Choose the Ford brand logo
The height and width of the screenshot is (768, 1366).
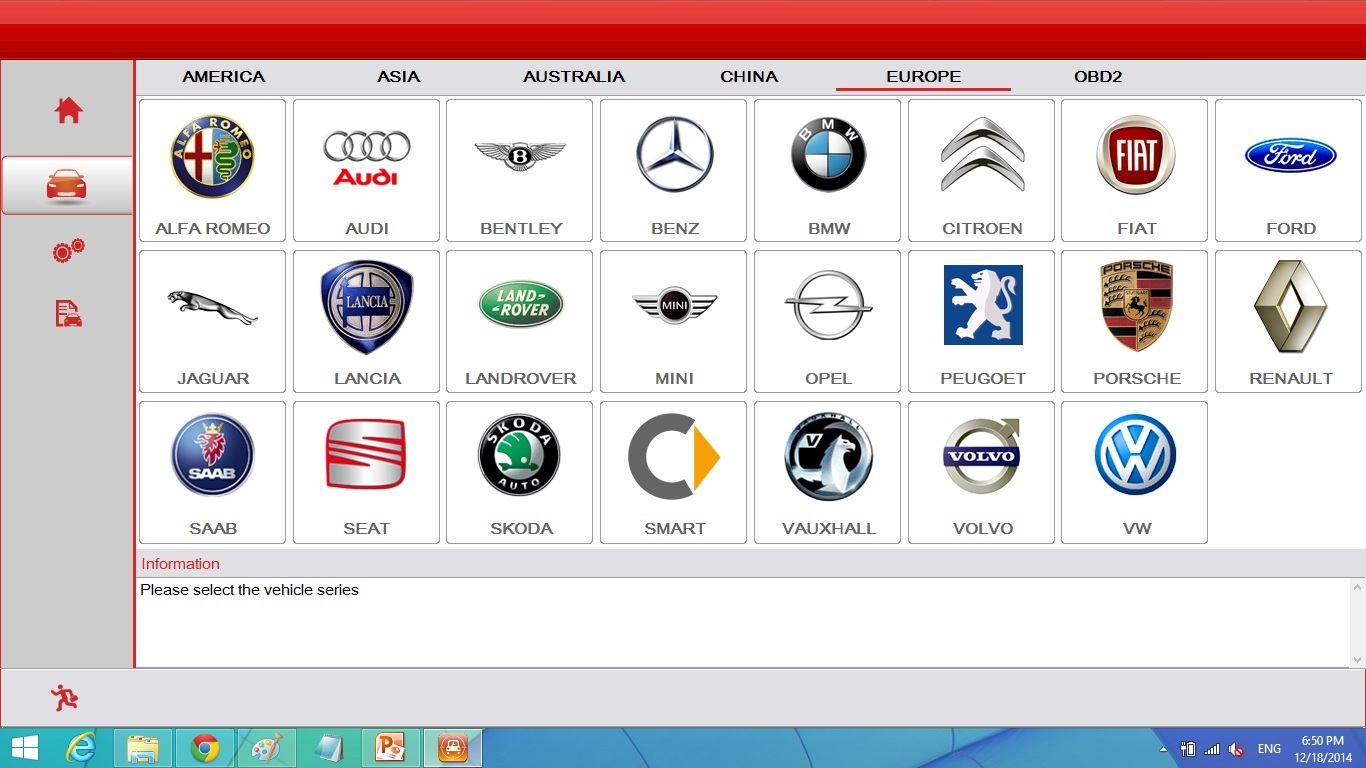pos(1290,155)
